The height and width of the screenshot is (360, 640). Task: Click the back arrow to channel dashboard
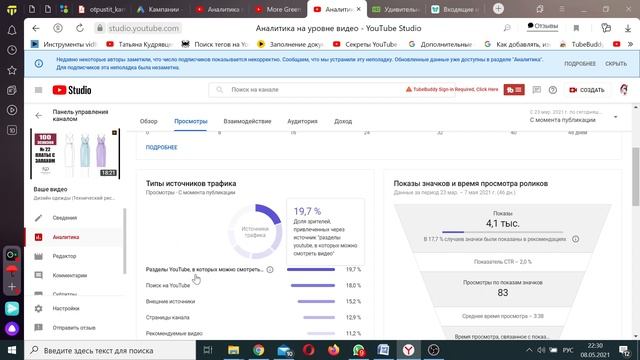[39, 116]
